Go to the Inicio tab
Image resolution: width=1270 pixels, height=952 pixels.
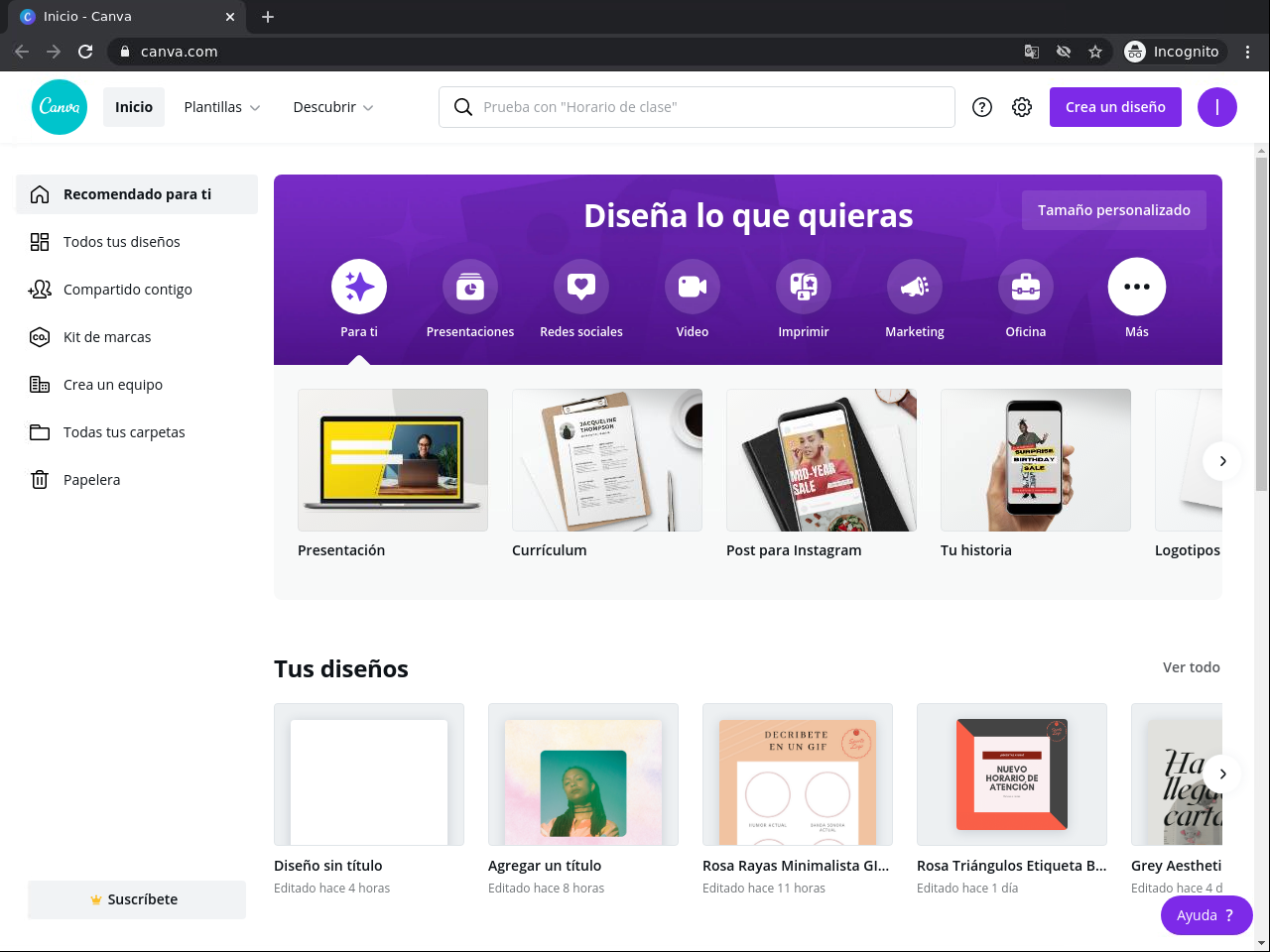coord(134,107)
